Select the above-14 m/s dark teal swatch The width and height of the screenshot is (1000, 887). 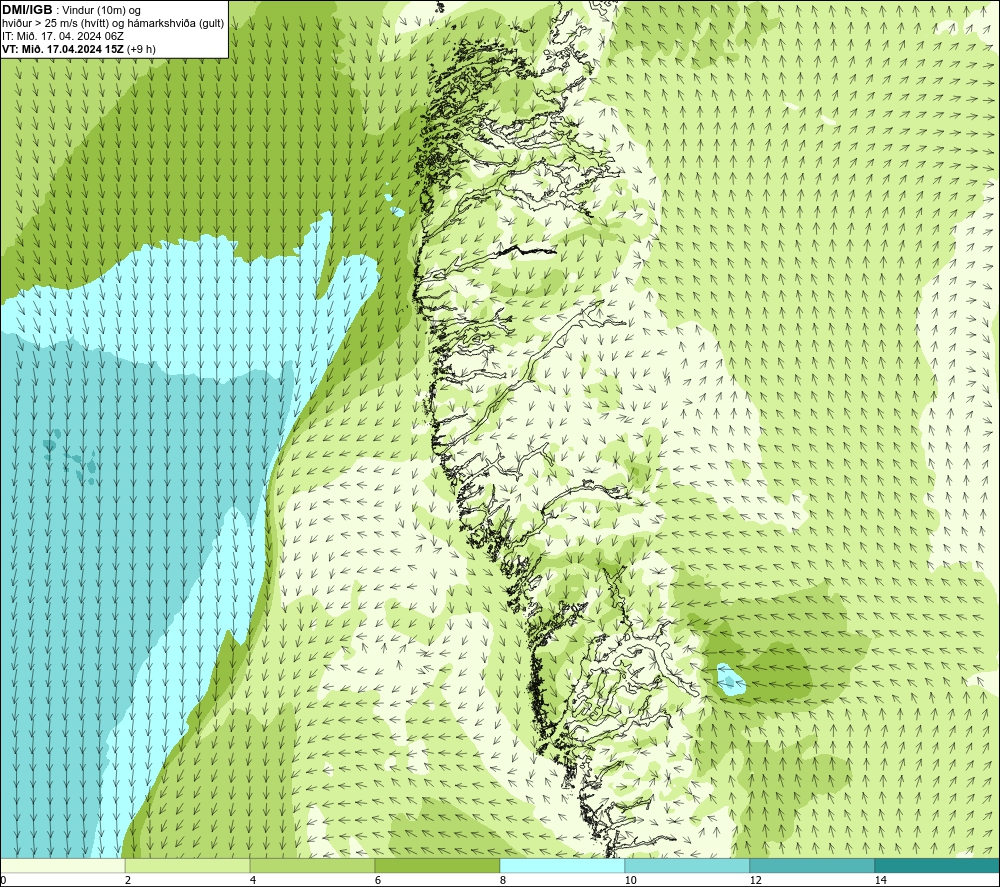coord(937,865)
